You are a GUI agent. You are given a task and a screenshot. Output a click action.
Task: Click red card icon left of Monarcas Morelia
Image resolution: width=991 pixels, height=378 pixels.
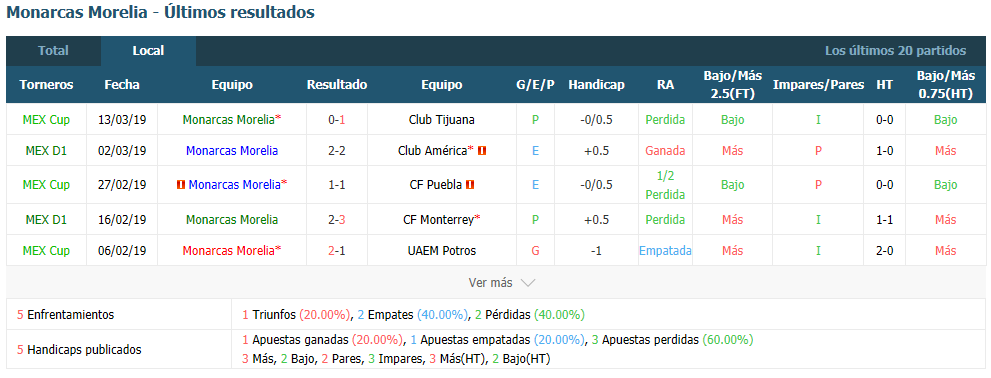(181, 185)
